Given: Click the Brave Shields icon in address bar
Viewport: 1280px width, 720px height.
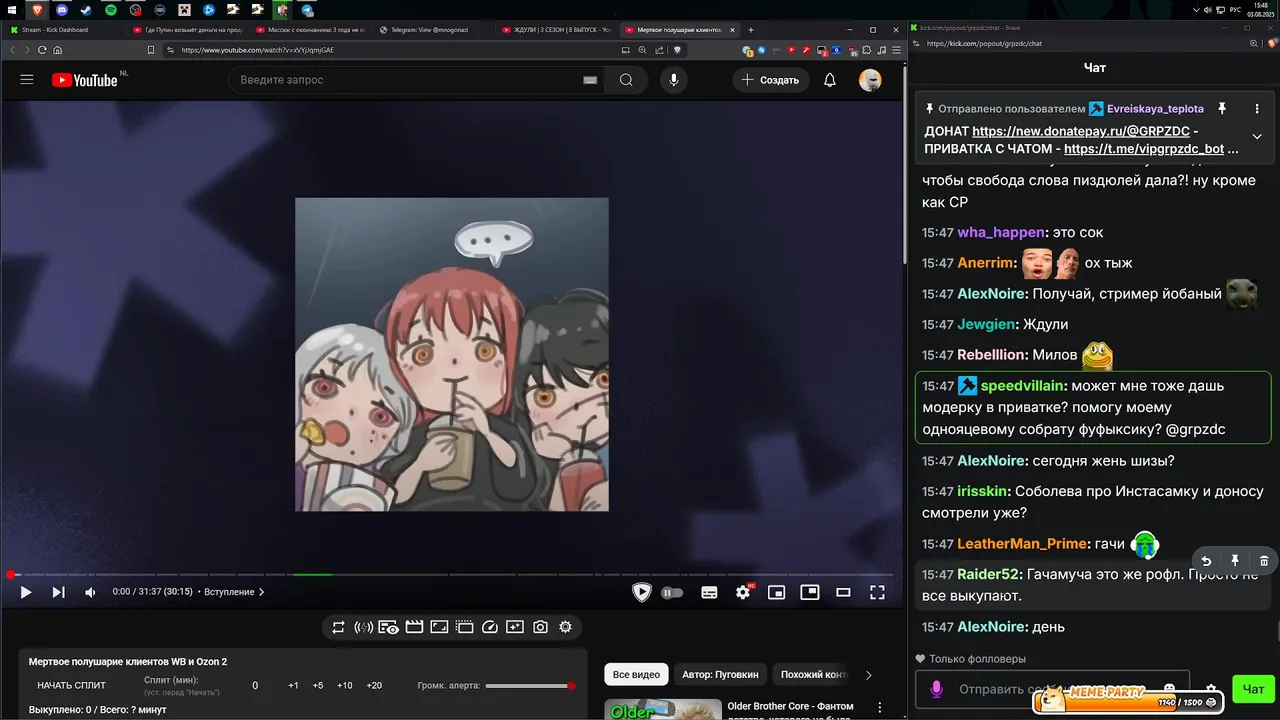Looking at the screenshot, I should pyautogui.click(x=677, y=50).
